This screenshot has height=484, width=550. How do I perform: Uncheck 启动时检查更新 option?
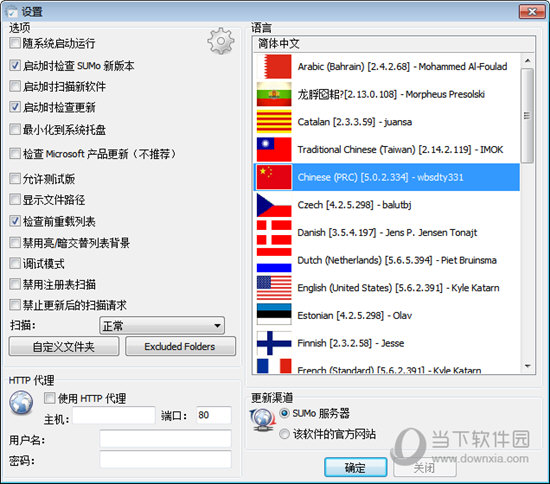click(15, 107)
